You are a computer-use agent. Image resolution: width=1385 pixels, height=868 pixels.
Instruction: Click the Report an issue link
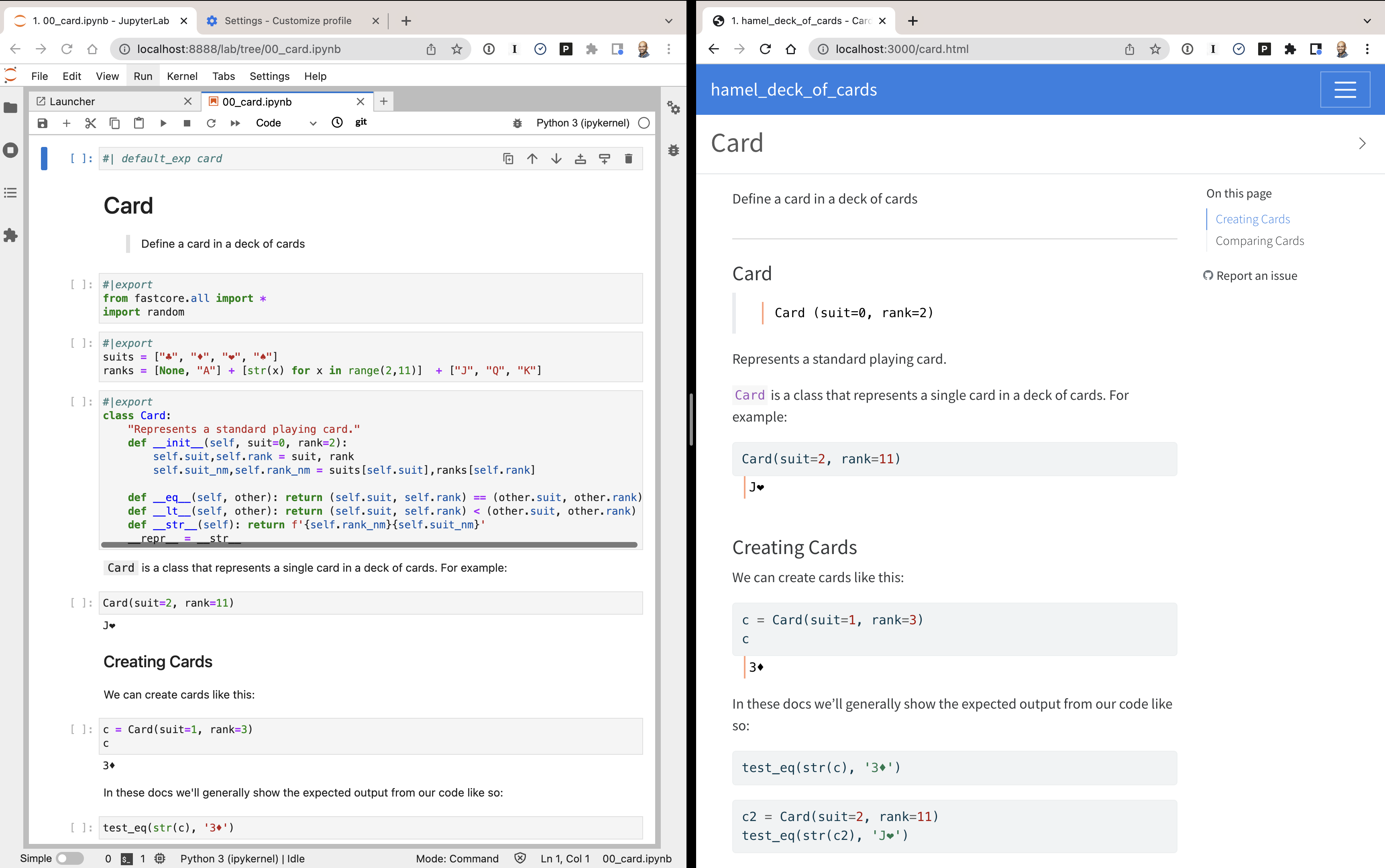(x=1256, y=276)
